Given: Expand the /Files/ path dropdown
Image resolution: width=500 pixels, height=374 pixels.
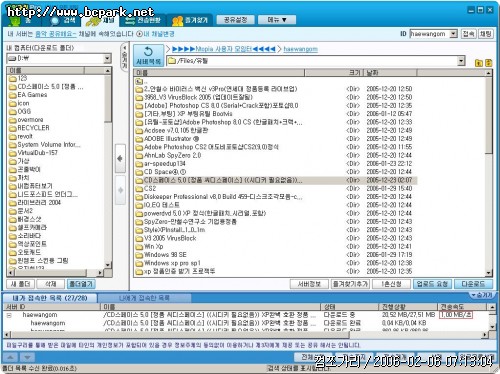Looking at the screenshot, I should pyautogui.click(x=461, y=61).
